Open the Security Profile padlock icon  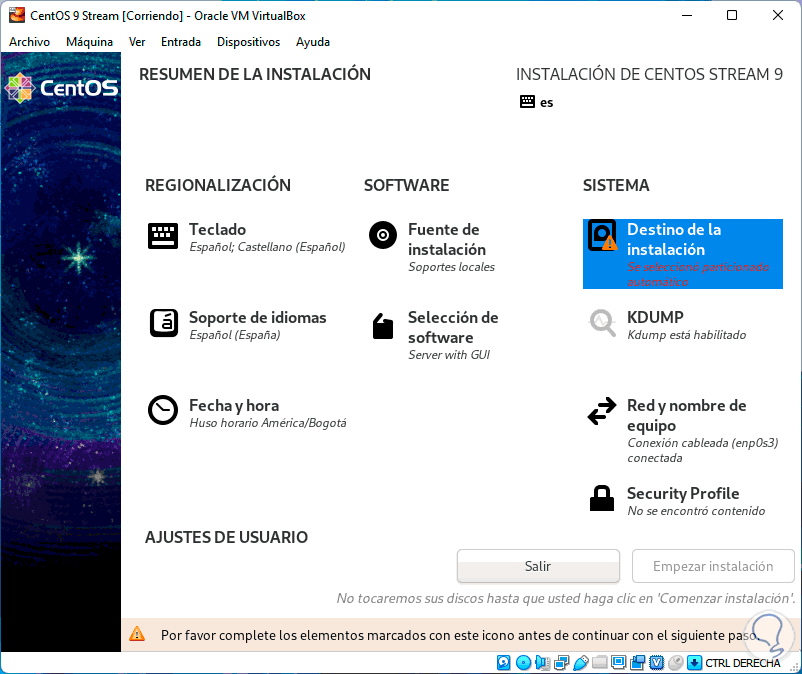(602, 498)
